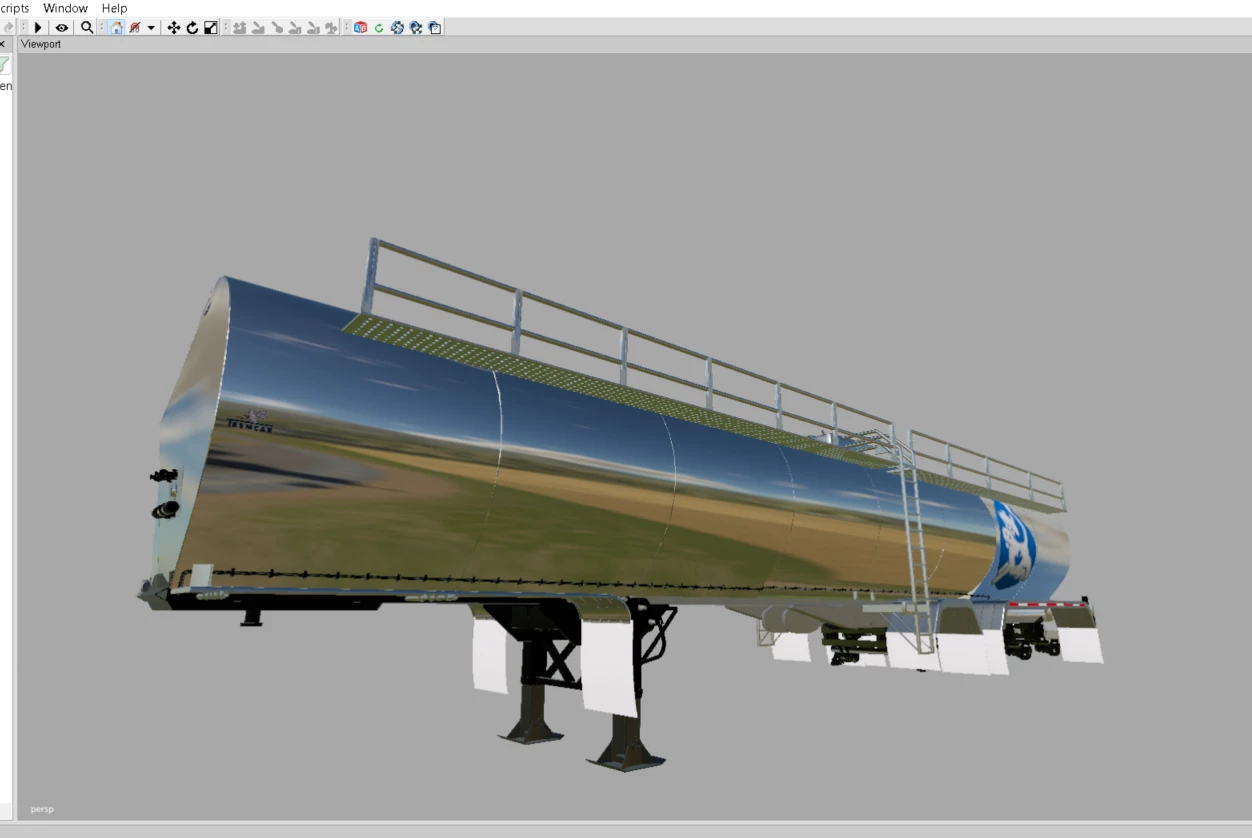This screenshot has height=838, width=1252.
Task: Click the green Reload icon
Action: tap(378, 27)
